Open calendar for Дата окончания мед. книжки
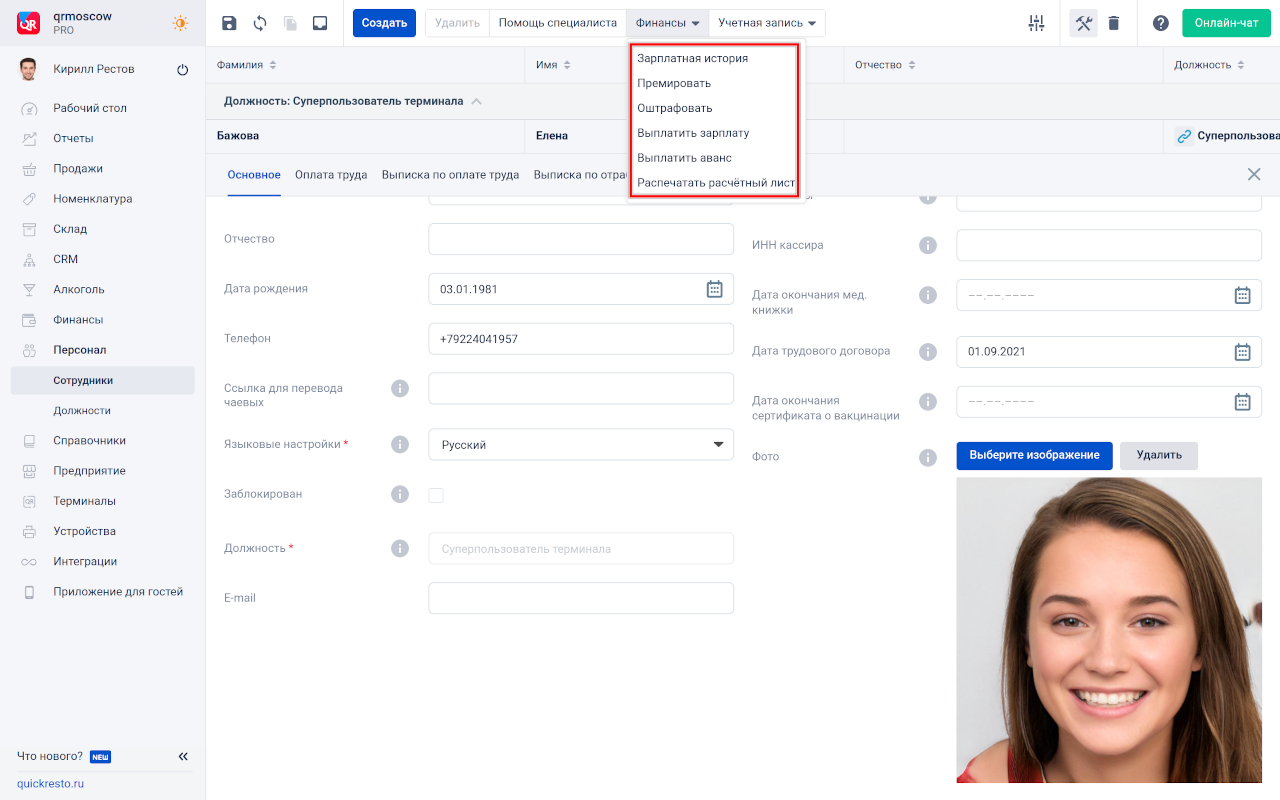Image resolution: width=1280 pixels, height=800 pixels. click(x=1242, y=295)
